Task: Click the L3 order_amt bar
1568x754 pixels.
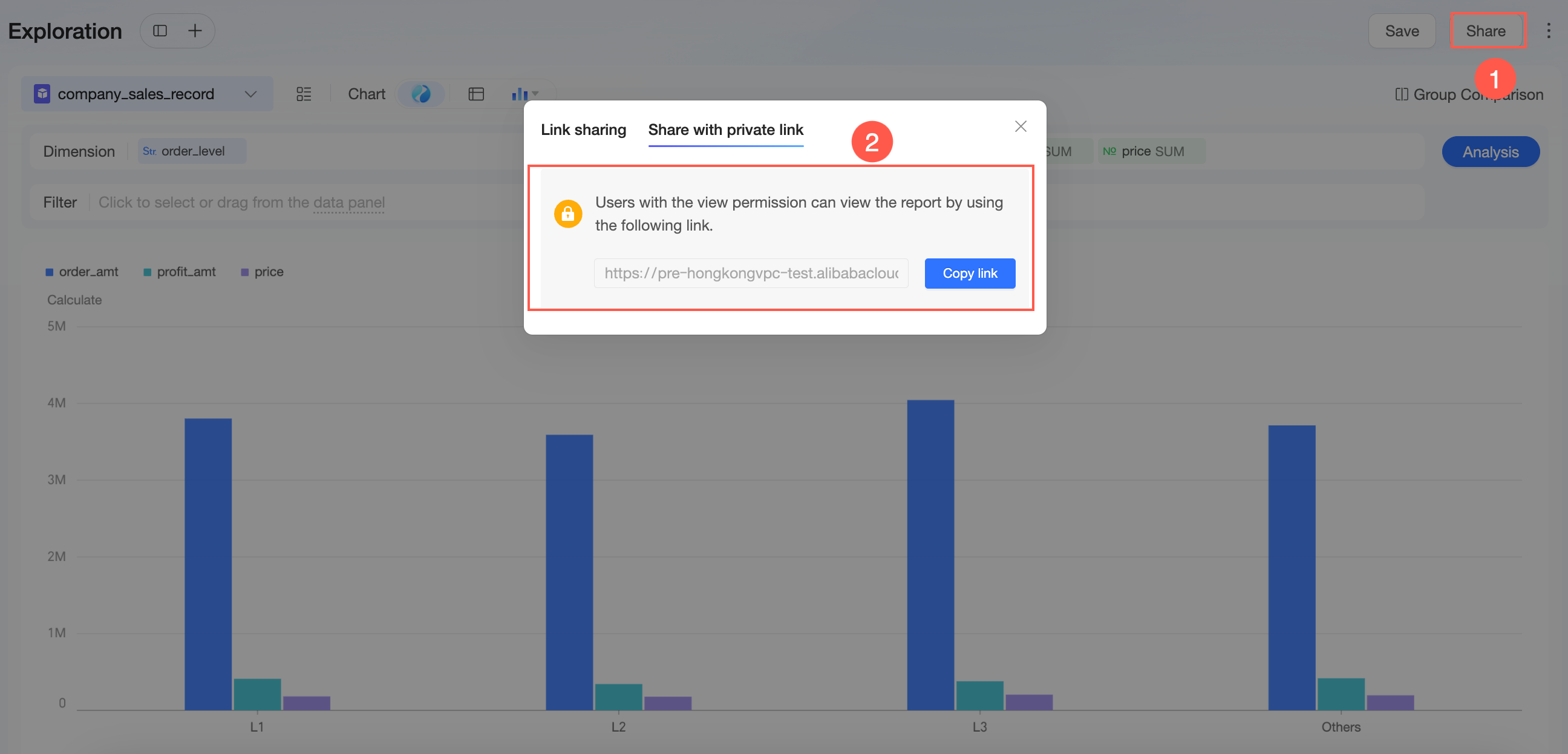Action: pyautogui.click(x=930, y=555)
